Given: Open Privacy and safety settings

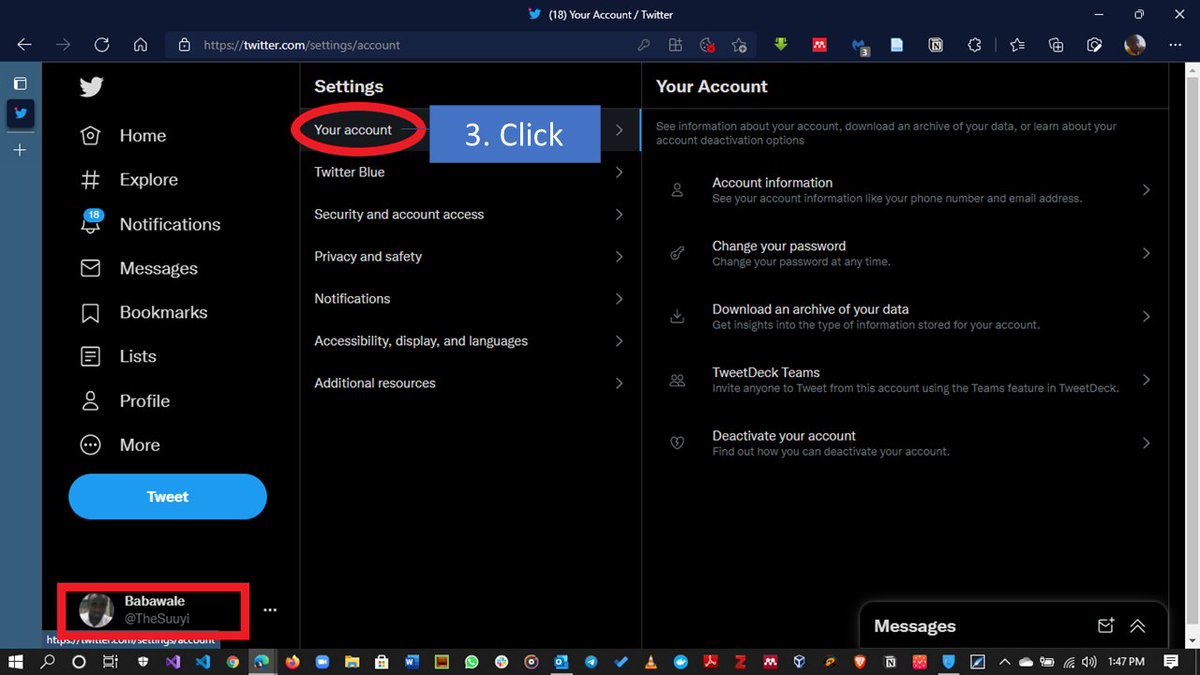Looking at the screenshot, I should point(469,256).
